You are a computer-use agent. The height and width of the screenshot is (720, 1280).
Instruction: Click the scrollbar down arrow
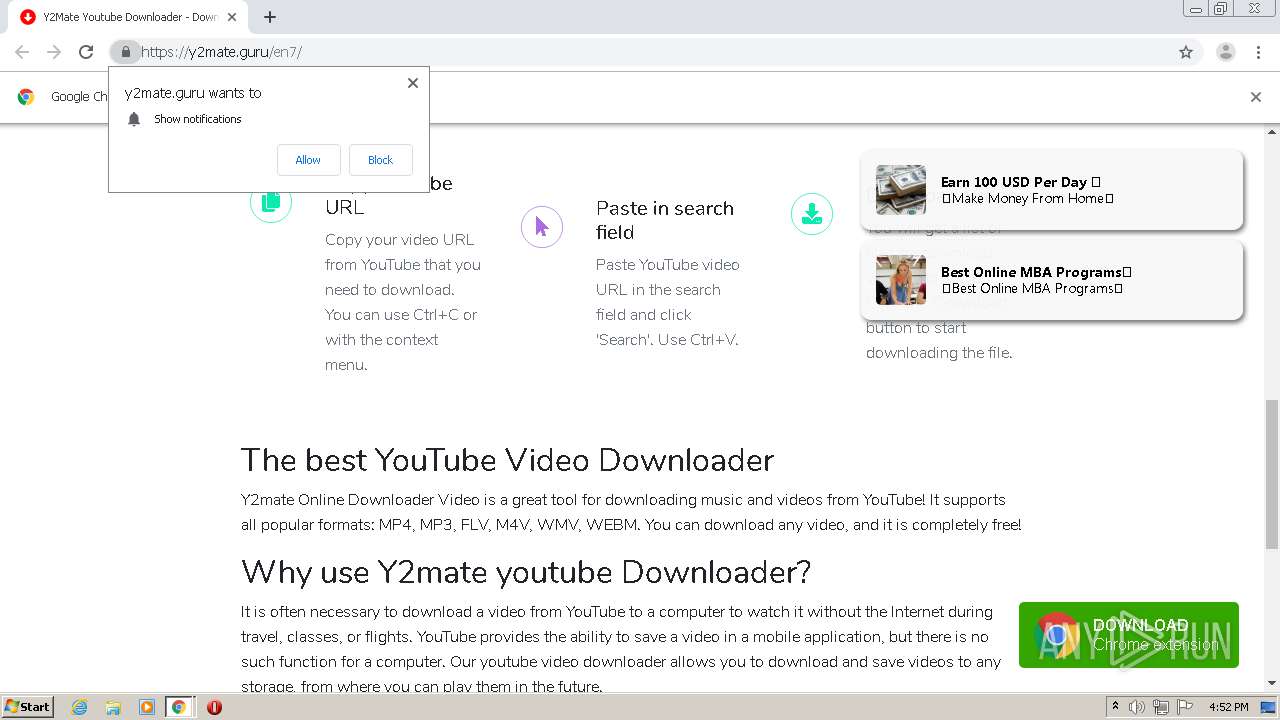1272,683
